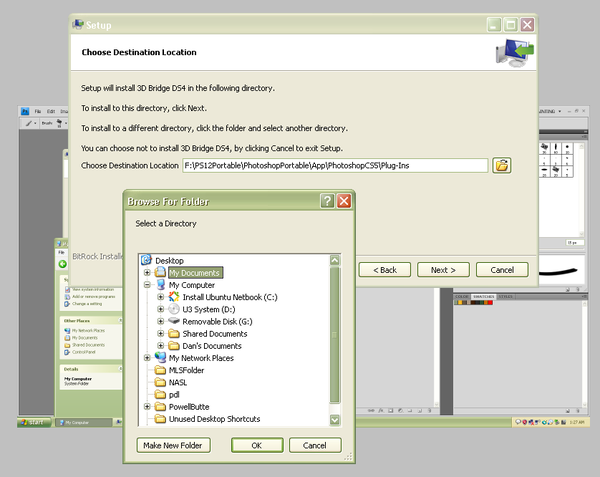The image size is (600, 477).
Task: Pick the red swatch in Swatches panel
Action: (x=491, y=303)
